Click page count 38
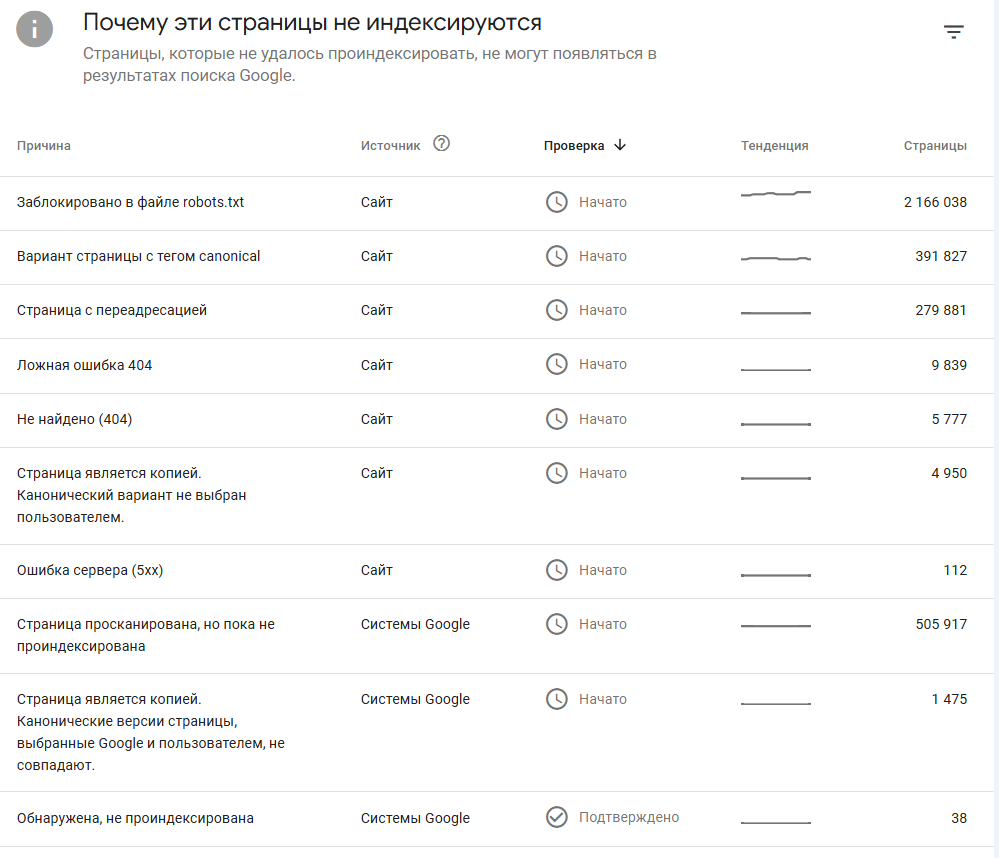This screenshot has width=999, height=858. tap(959, 818)
